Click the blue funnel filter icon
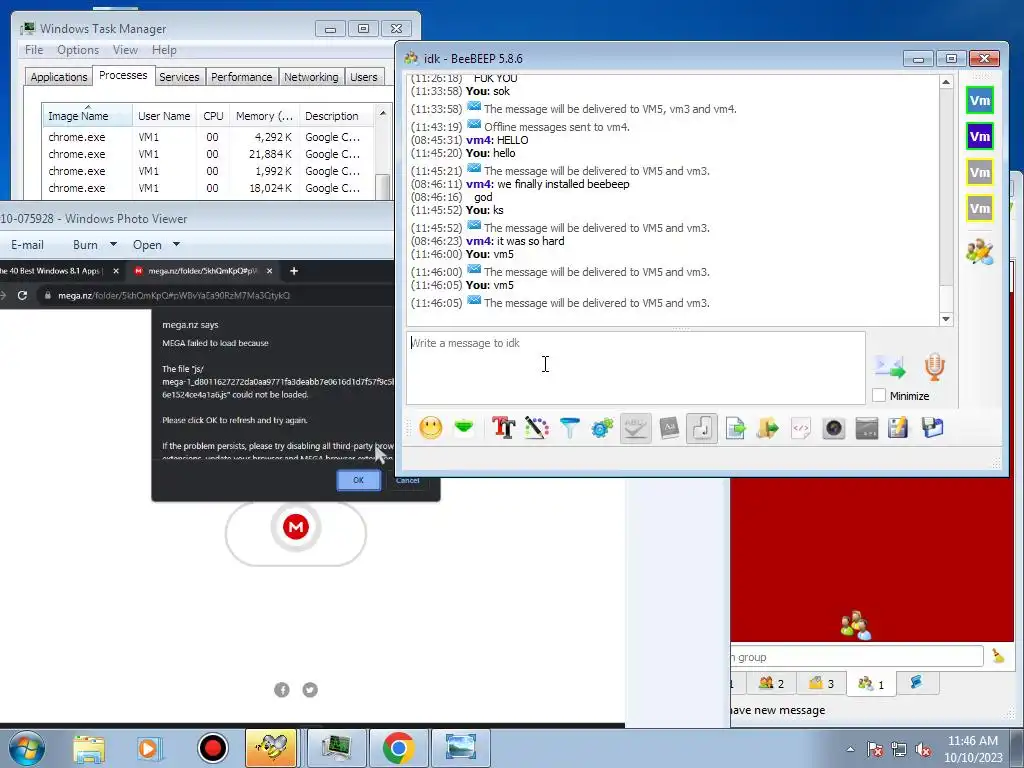This screenshot has width=1024, height=768. click(x=569, y=428)
